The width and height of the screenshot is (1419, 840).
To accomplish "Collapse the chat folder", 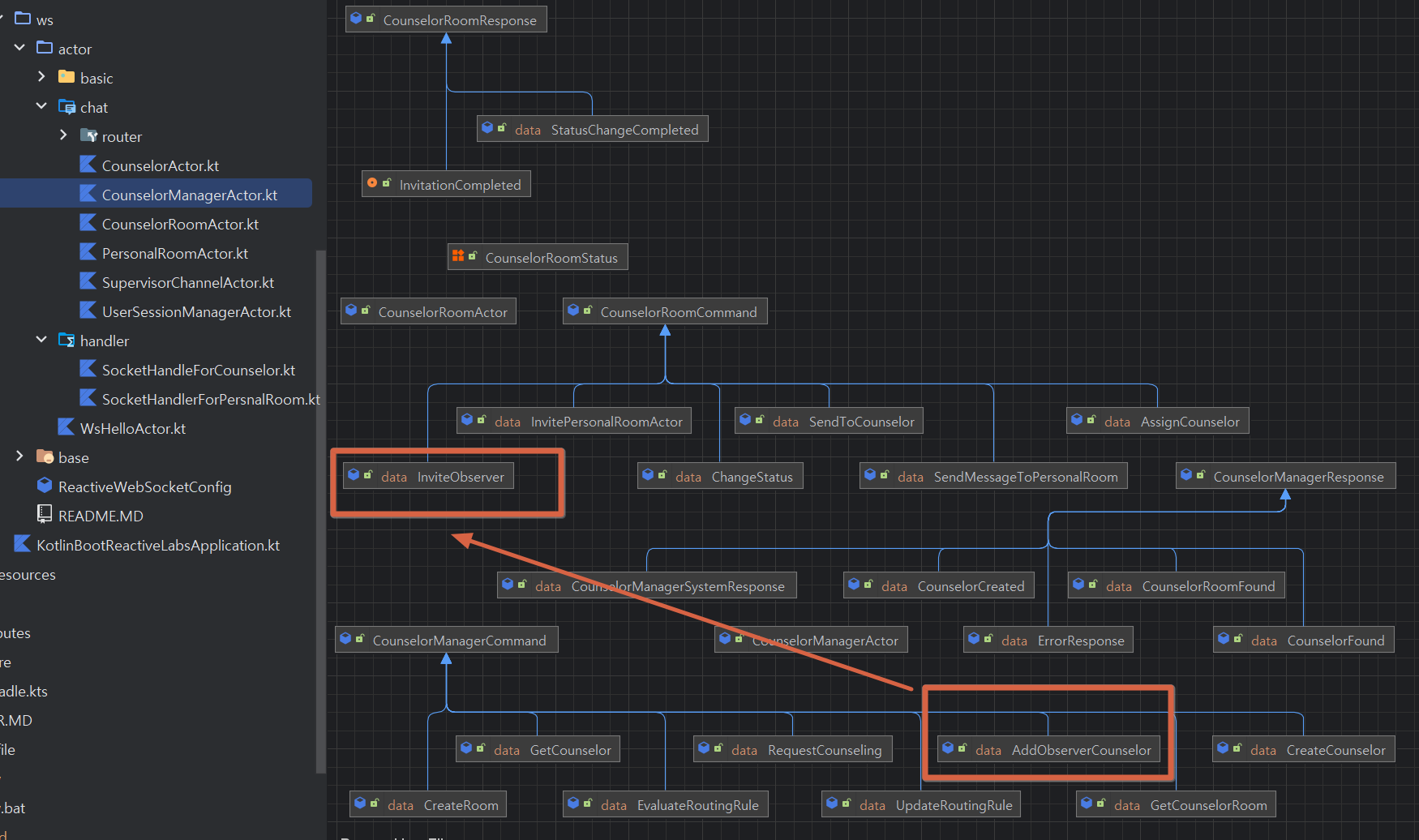I will click(41, 107).
